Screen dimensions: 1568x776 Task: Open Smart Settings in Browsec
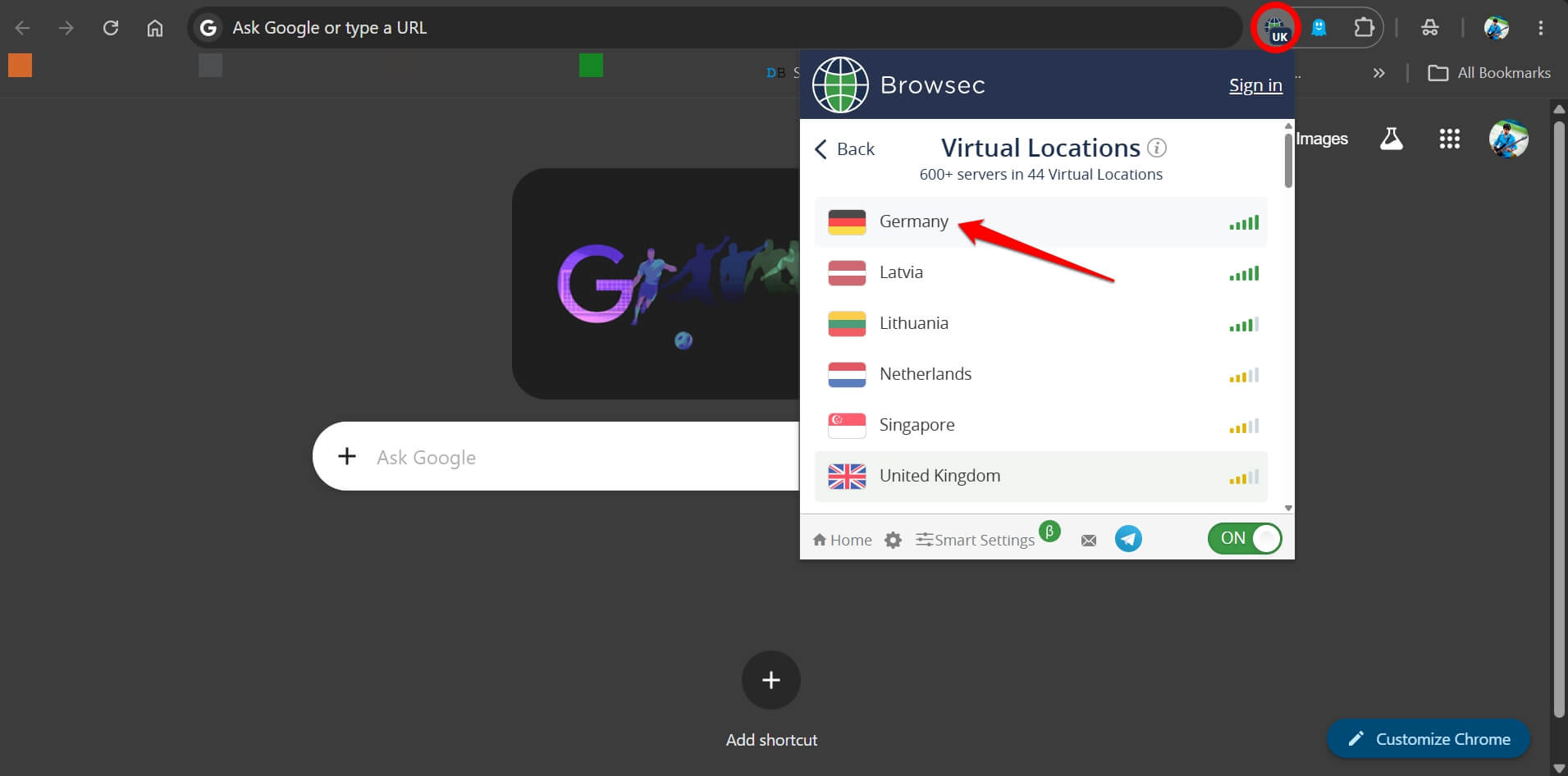[975, 540]
